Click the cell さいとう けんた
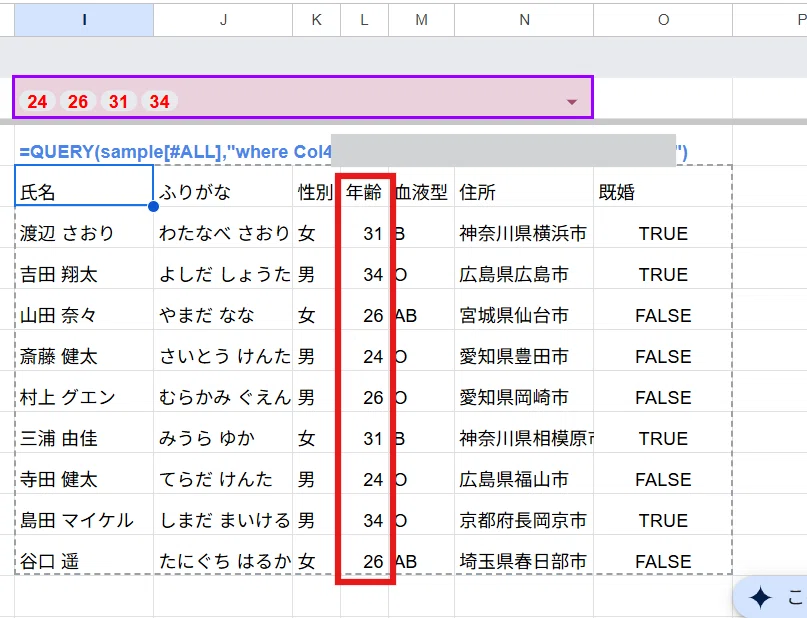Screen dimensions: 807x618 [x=223, y=350]
